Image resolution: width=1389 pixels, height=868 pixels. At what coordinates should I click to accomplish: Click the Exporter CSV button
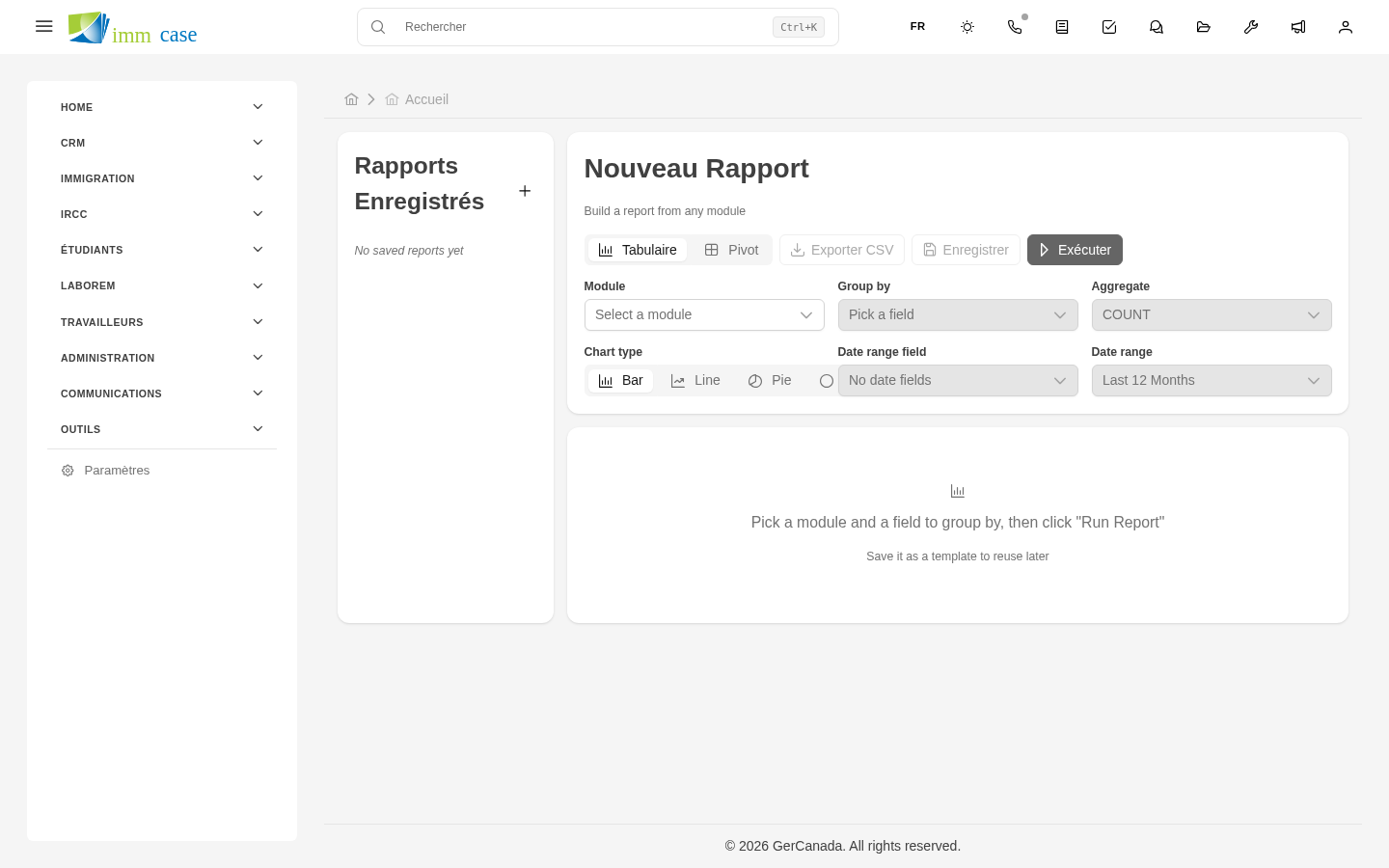click(x=842, y=250)
